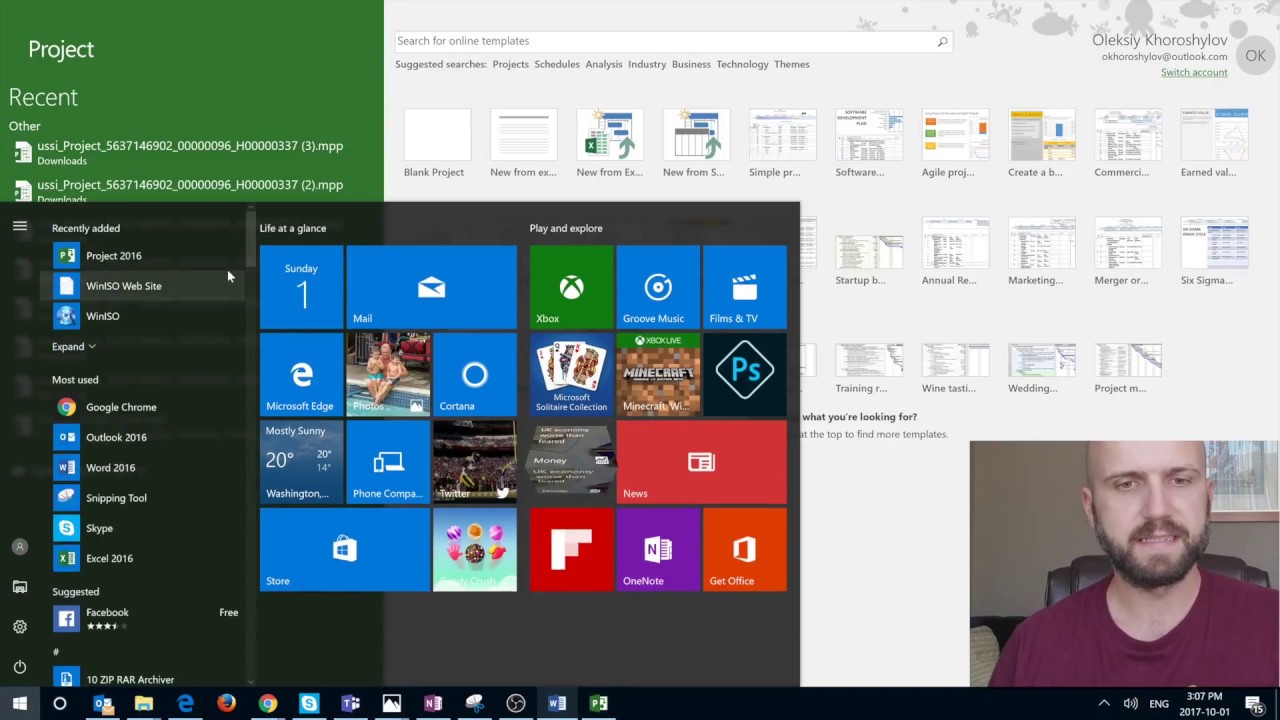Show hidden system tray icons
This screenshot has width=1280, height=720.
[1104, 703]
